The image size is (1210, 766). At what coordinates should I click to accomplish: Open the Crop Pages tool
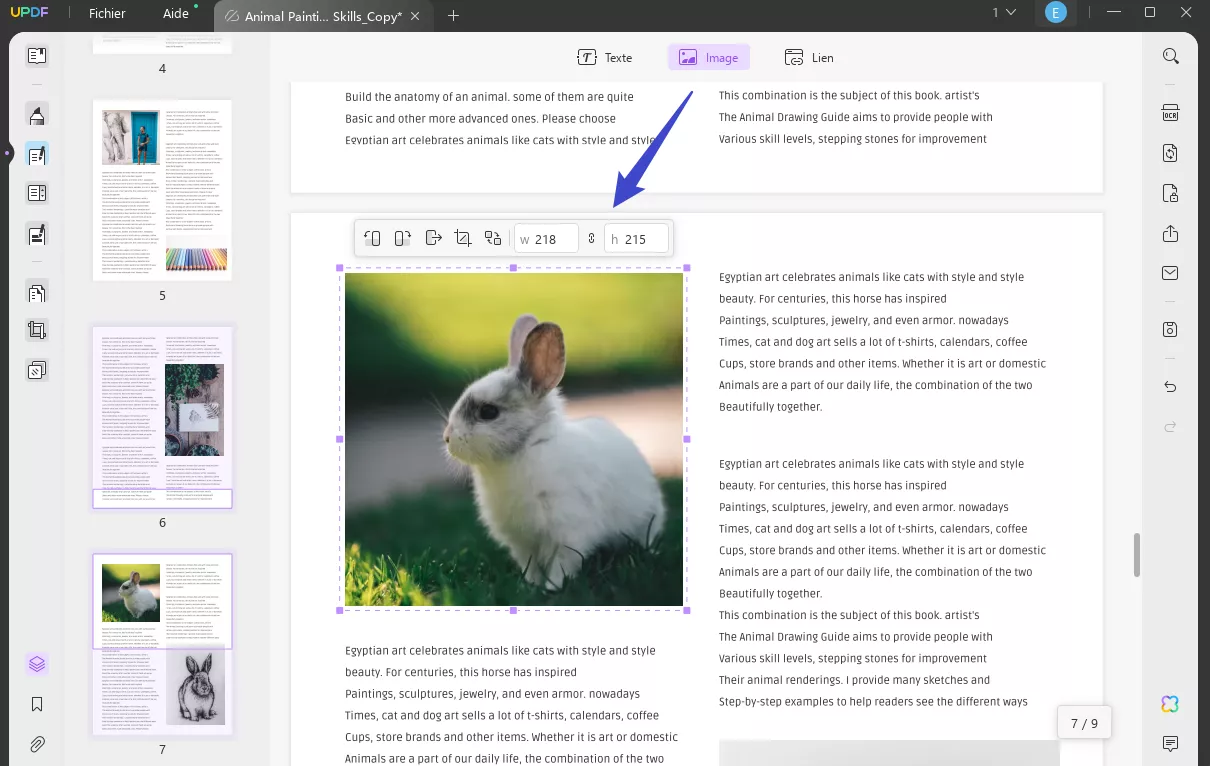click(37, 331)
